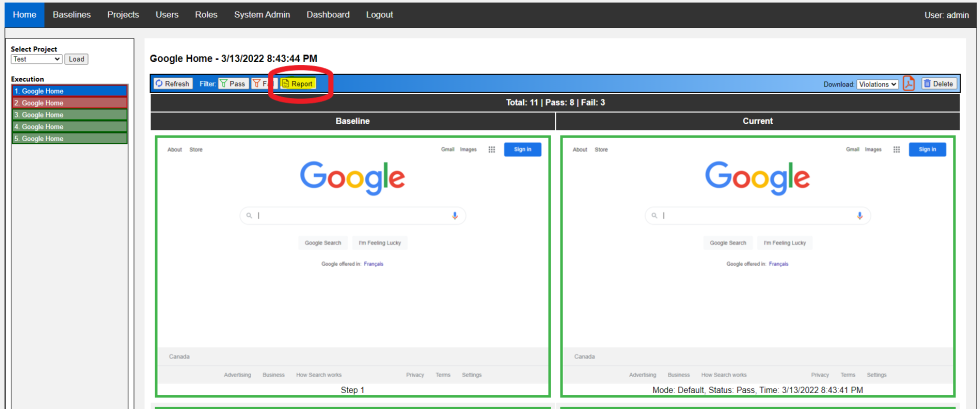Navigate to the Users page
Screen dimensions: 980x409
167,15
